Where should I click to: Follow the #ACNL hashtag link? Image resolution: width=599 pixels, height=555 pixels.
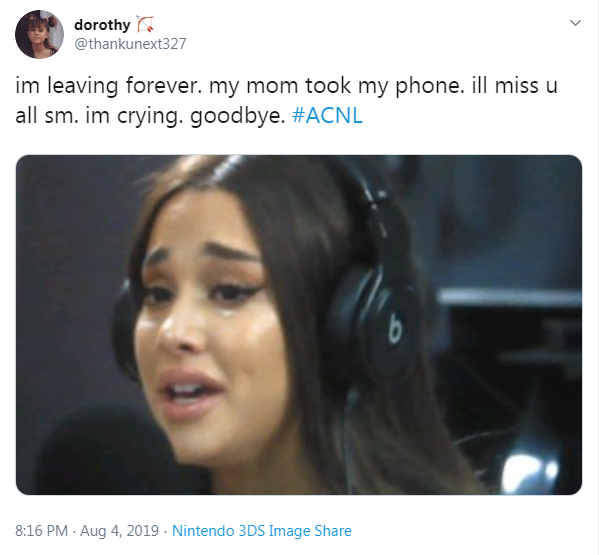(327, 115)
